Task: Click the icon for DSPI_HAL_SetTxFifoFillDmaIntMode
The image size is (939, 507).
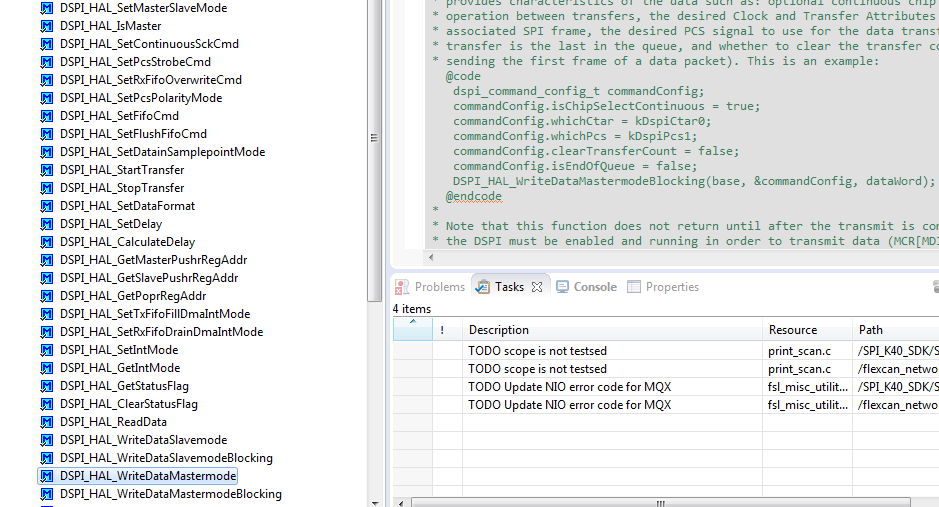Action: click(x=46, y=314)
